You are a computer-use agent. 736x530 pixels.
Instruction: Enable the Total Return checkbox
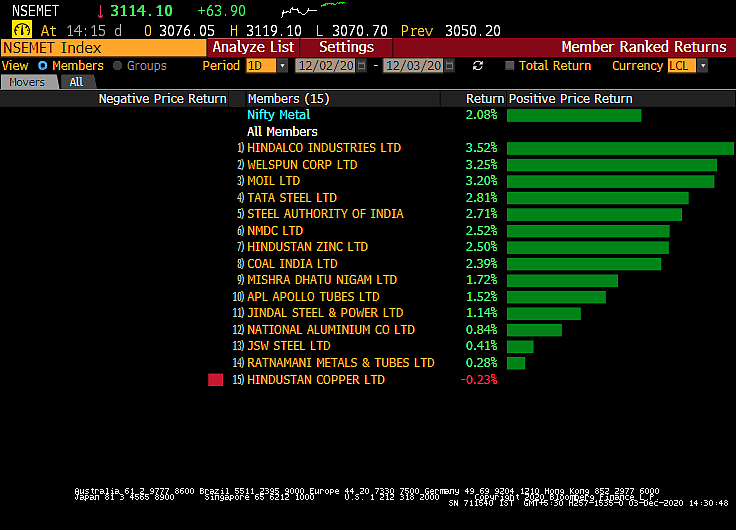coord(509,66)
